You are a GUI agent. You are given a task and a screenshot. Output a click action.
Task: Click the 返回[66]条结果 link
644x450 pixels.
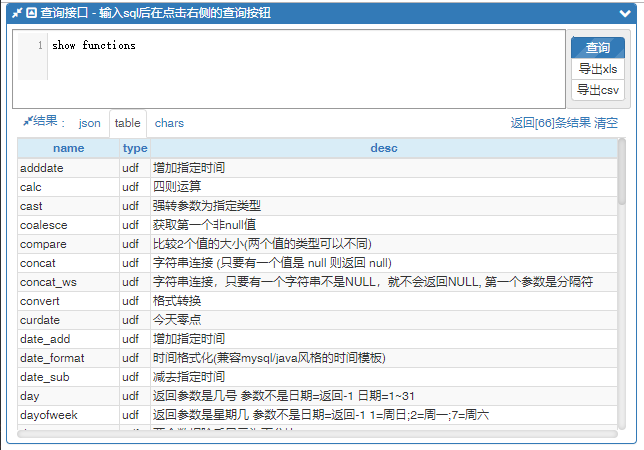(550, 123)
